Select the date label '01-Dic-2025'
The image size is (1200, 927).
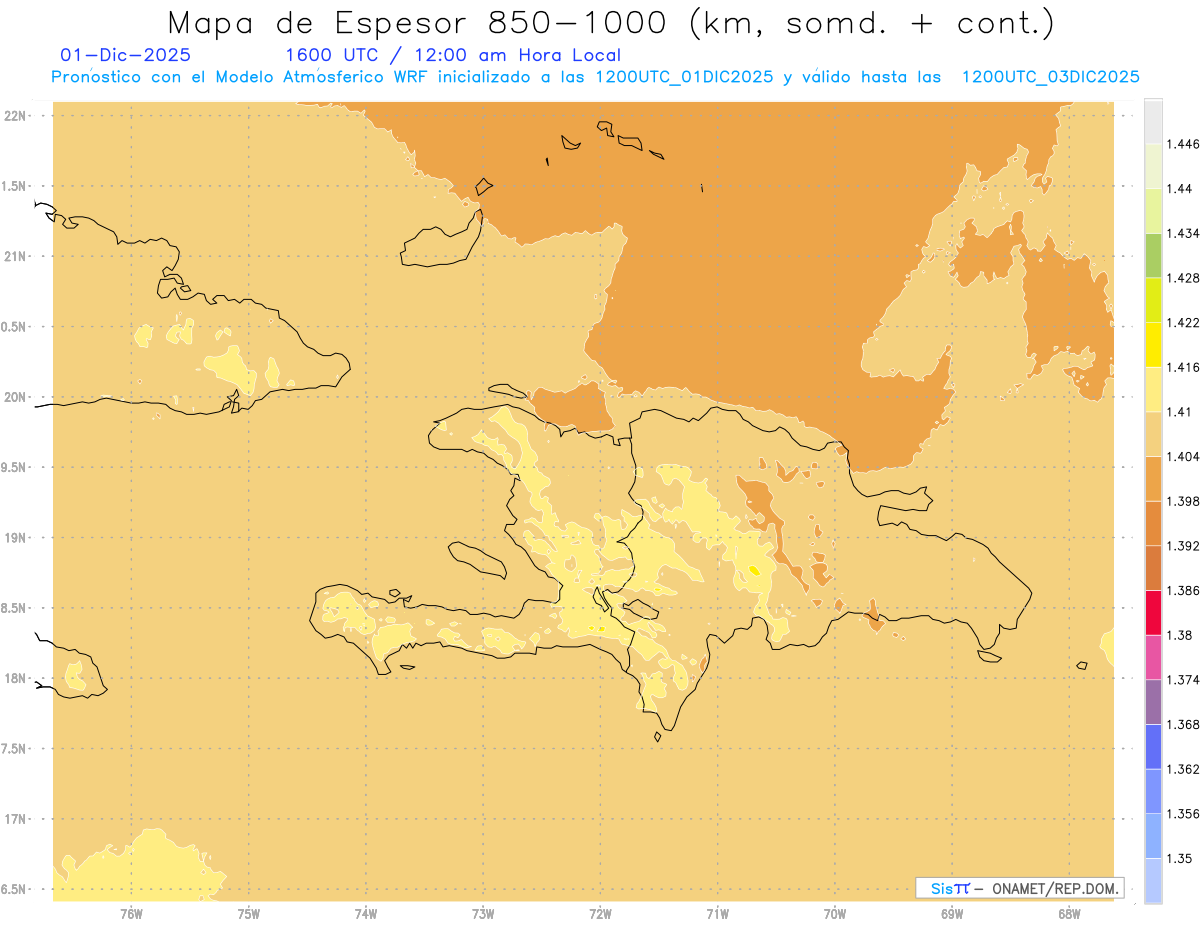[x=127, y=56]
